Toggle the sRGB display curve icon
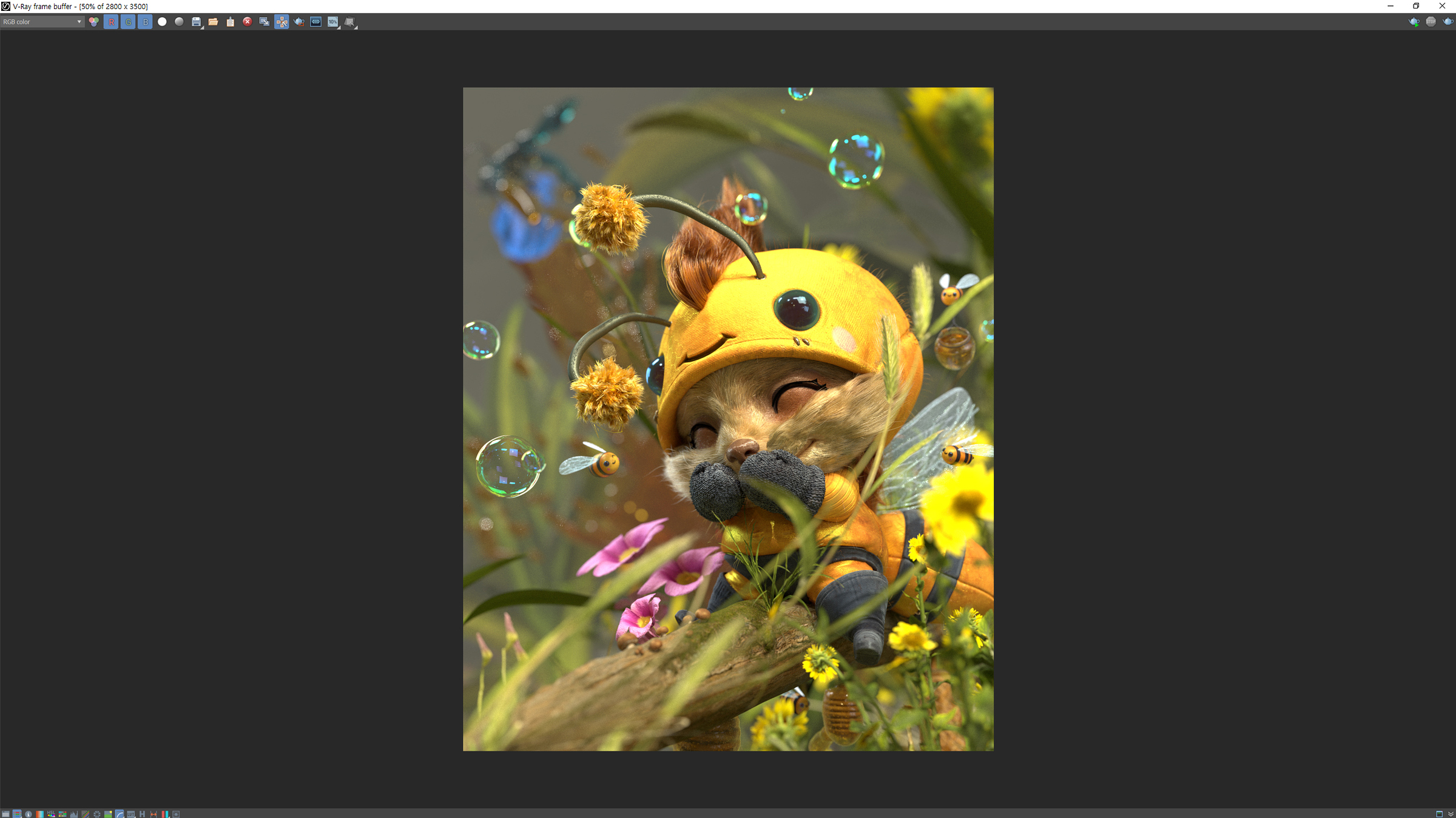 click(x=120, y=814)
